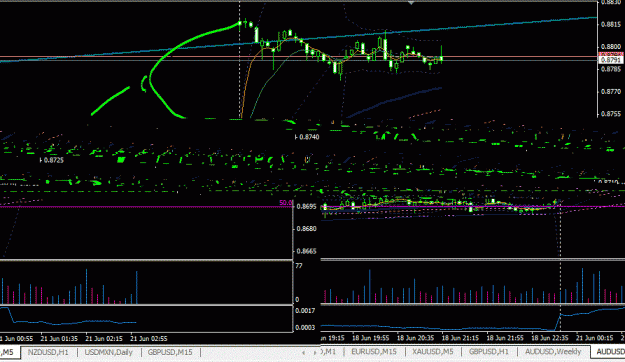Click the 0.8665 price scale label
Screen dimensions: 625x362
(x=307, y=251)
